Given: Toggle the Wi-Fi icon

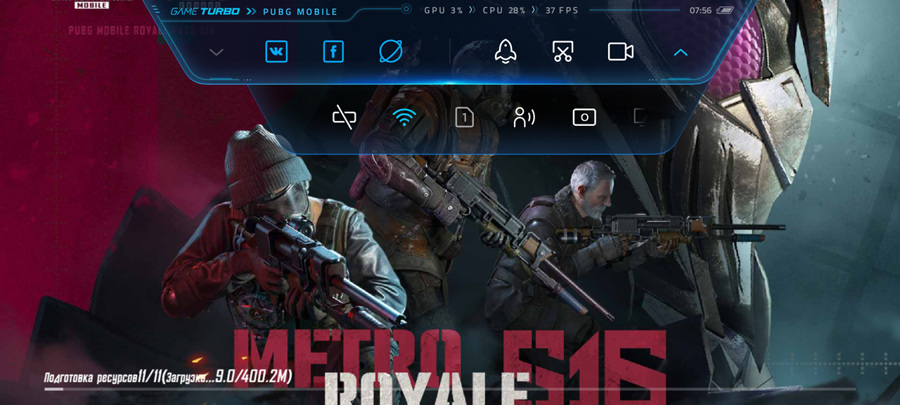Looking at the screenshot, I should pos(404,118).
